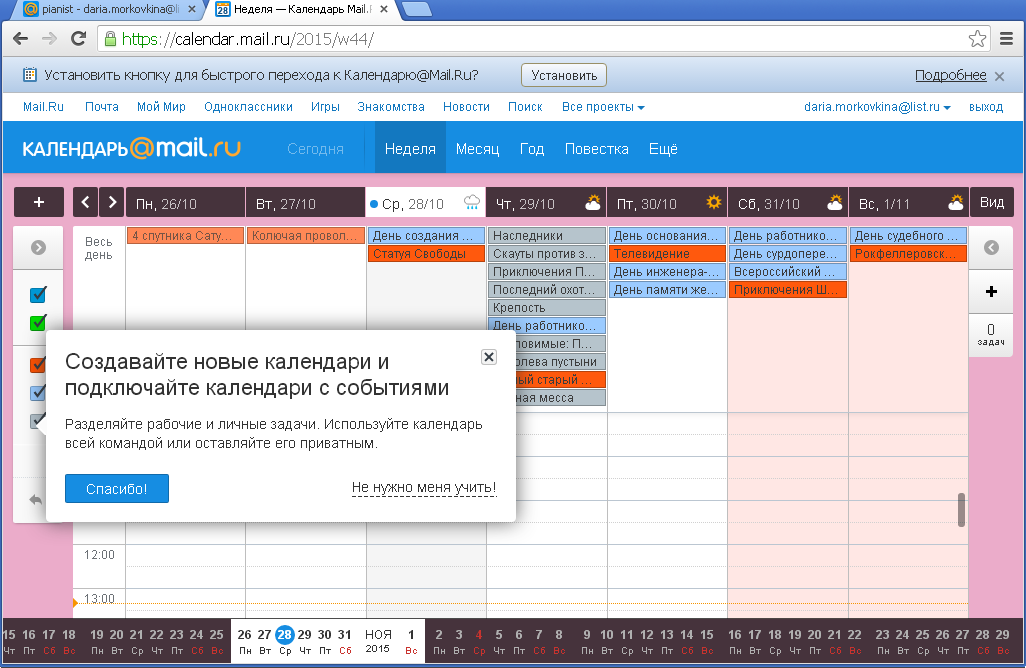Toggle the light-blue calendar checkbox
The height and width of the screenshot is (668, 1026).
tap(38, 392)
